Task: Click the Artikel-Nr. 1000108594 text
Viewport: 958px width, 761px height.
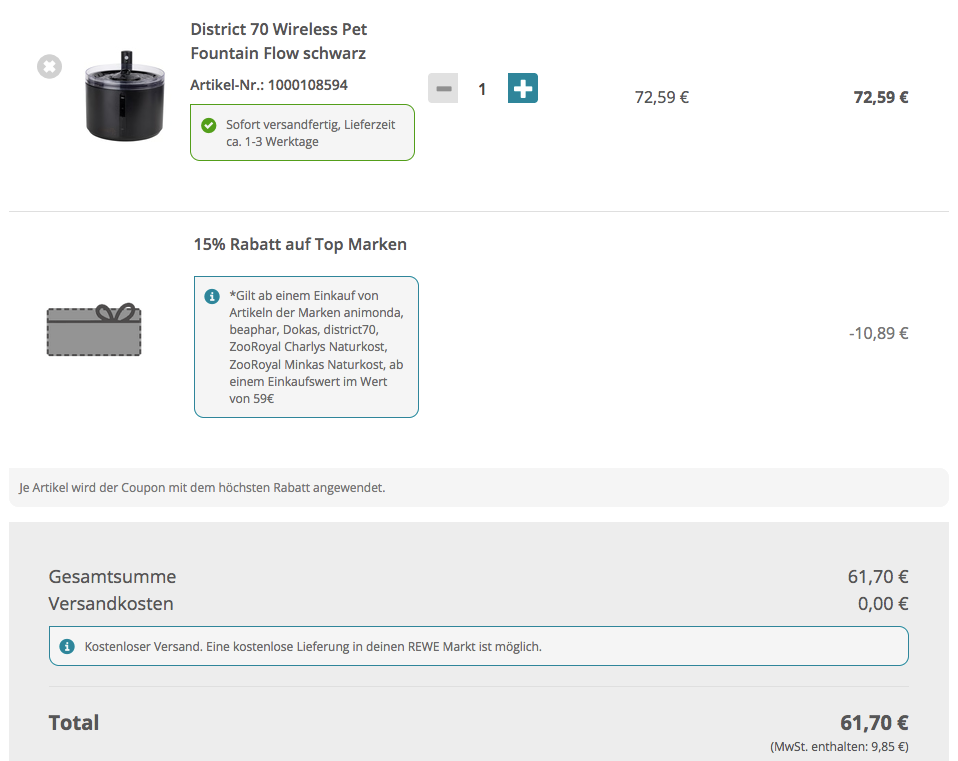Action: (x=269, y=85)
